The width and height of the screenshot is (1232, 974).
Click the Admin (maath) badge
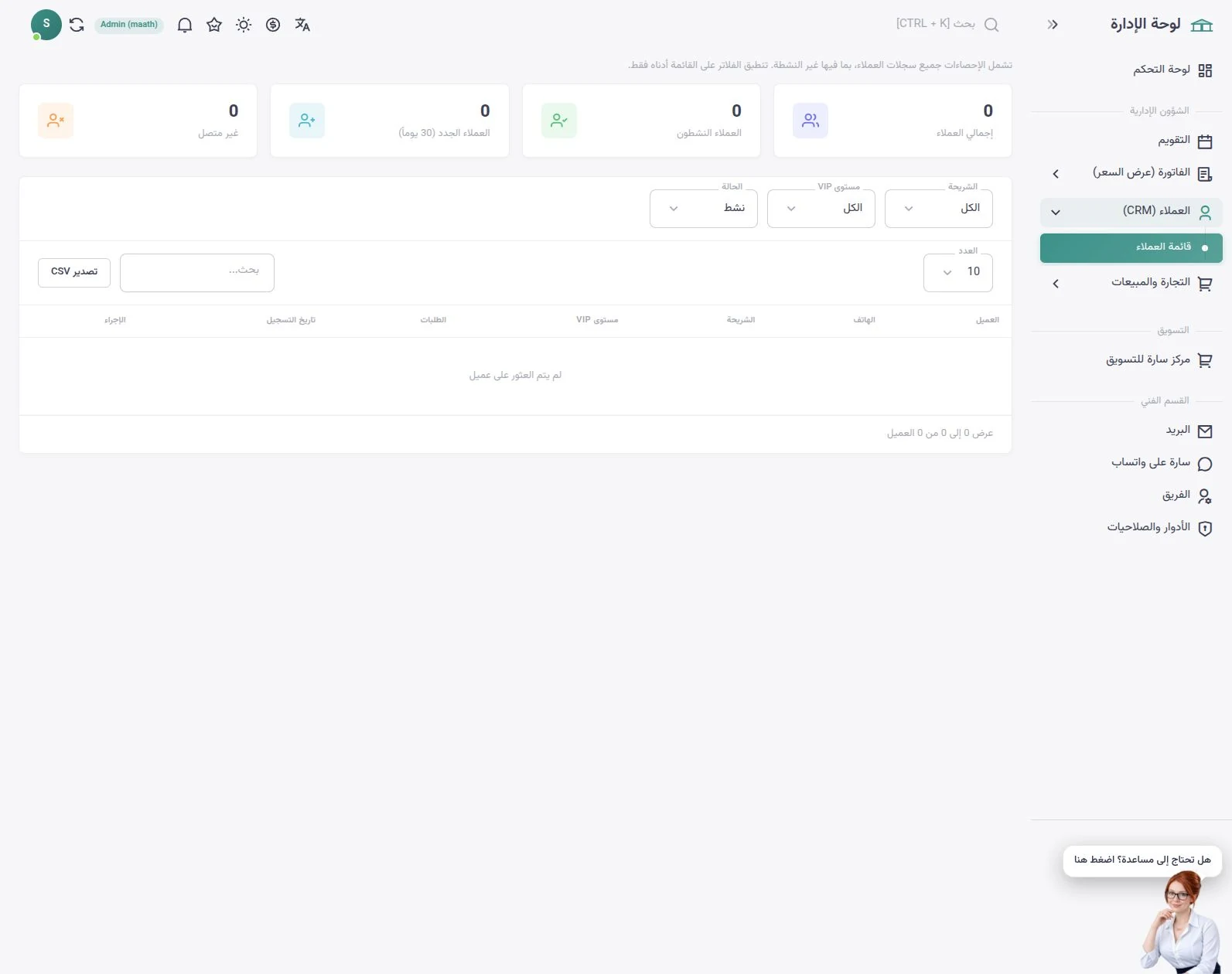(x=129, y=25)
